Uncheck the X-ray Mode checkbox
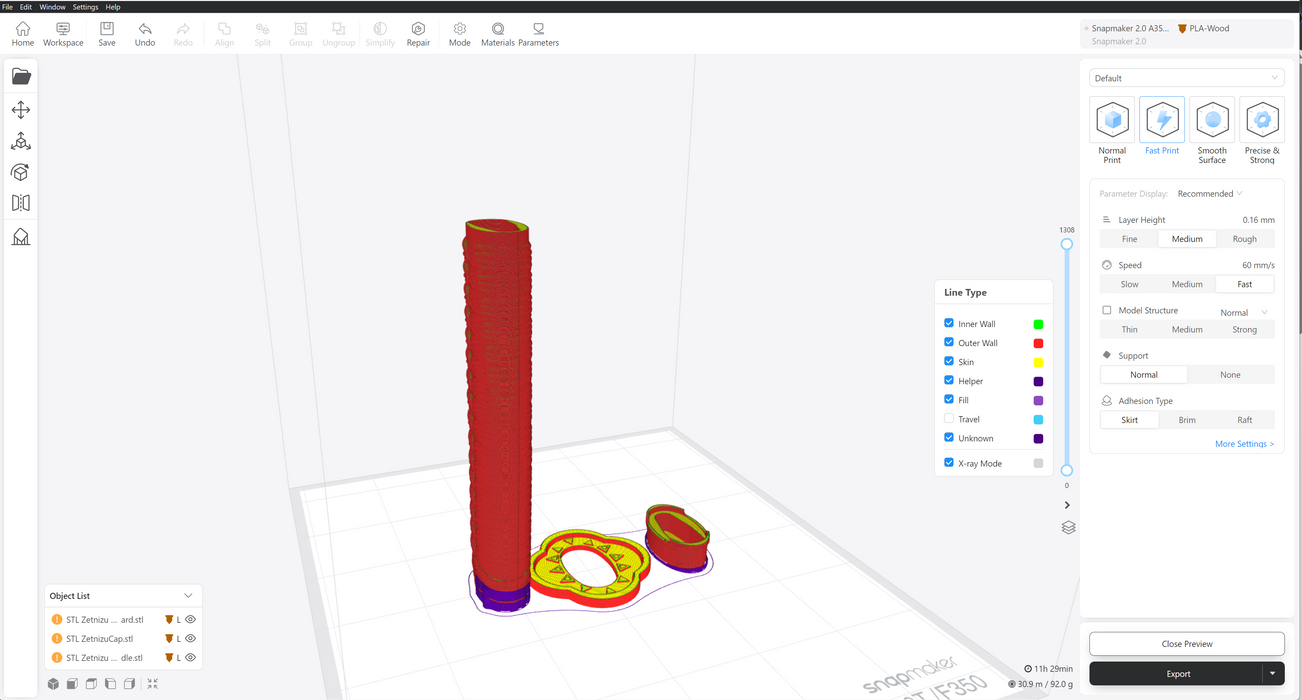This screenshot has width=1302, height=700. click(x=949, y=463)
